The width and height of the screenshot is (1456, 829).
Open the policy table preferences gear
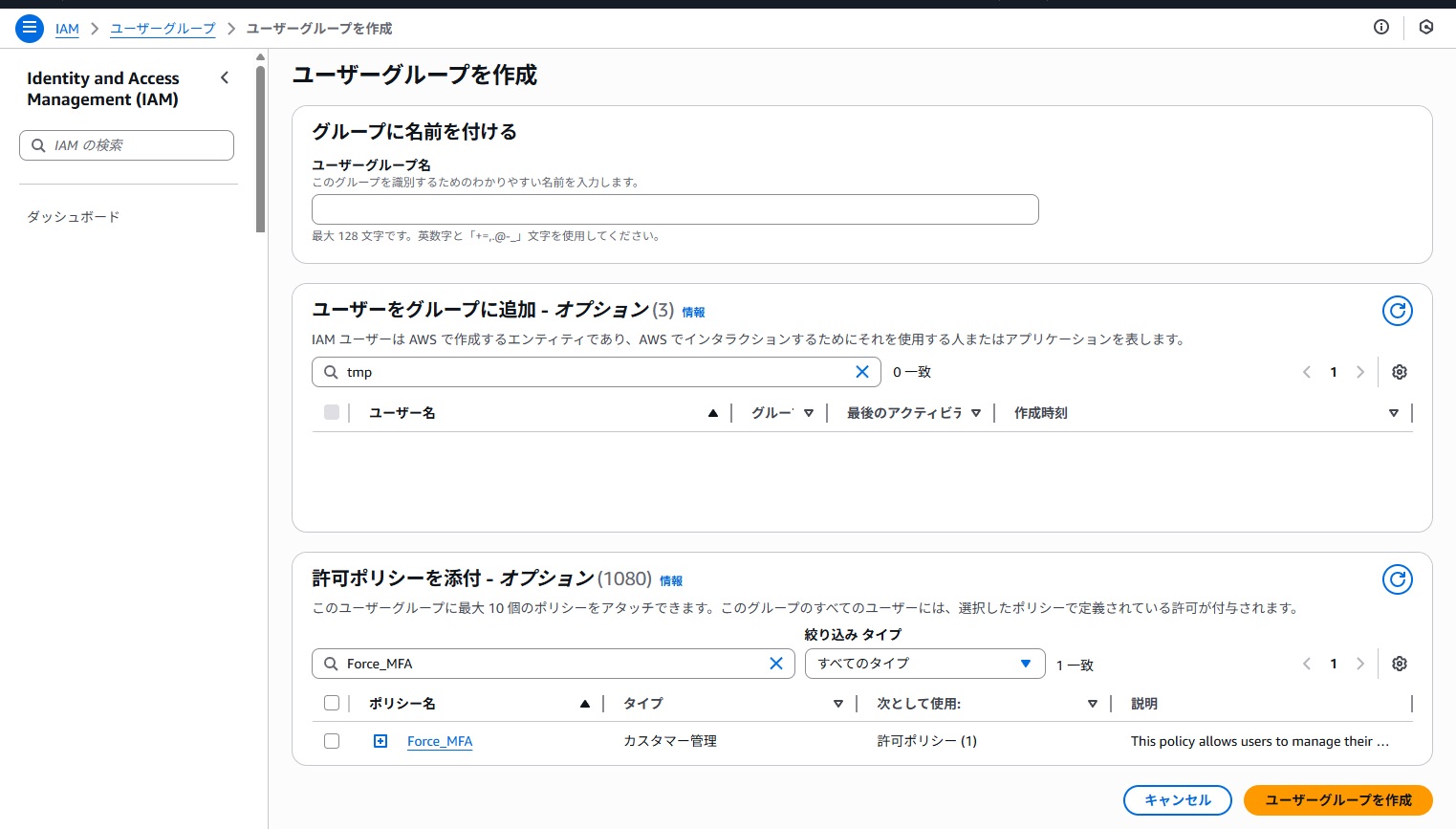(1399, 664)
